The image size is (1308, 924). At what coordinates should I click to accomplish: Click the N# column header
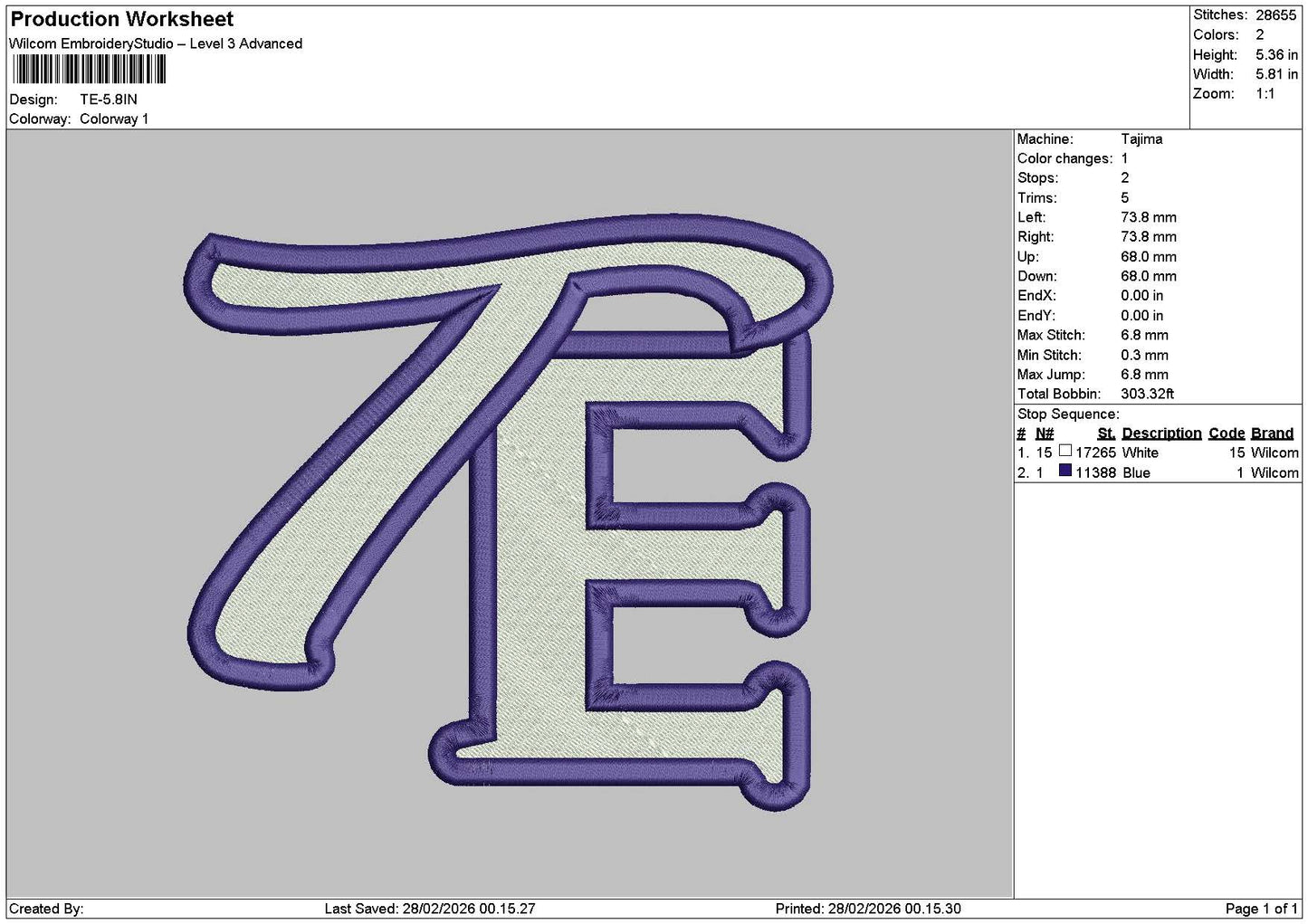pyautogui.click(x=1045, y=433)
